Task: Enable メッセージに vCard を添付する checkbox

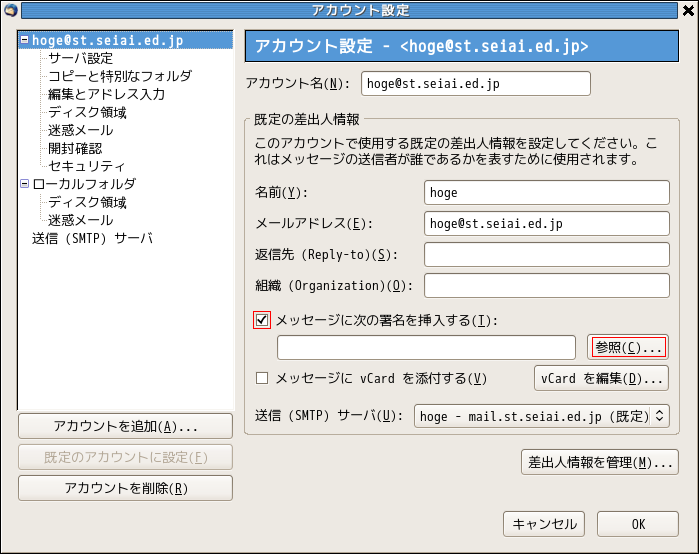Action: [262, 378]
